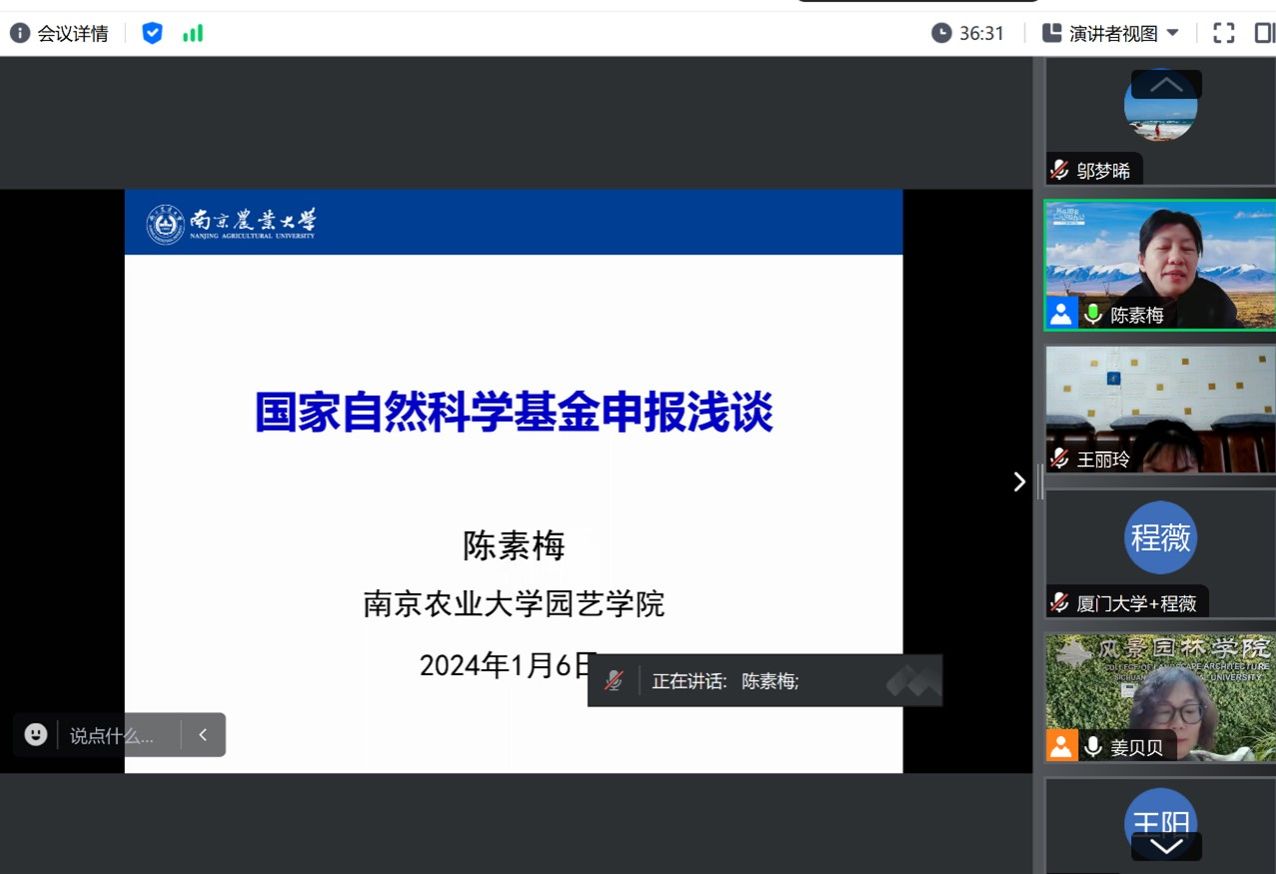Click the 程薇 round avatar tile
Screen dimensions: 1276x874
pos(1160,538)
